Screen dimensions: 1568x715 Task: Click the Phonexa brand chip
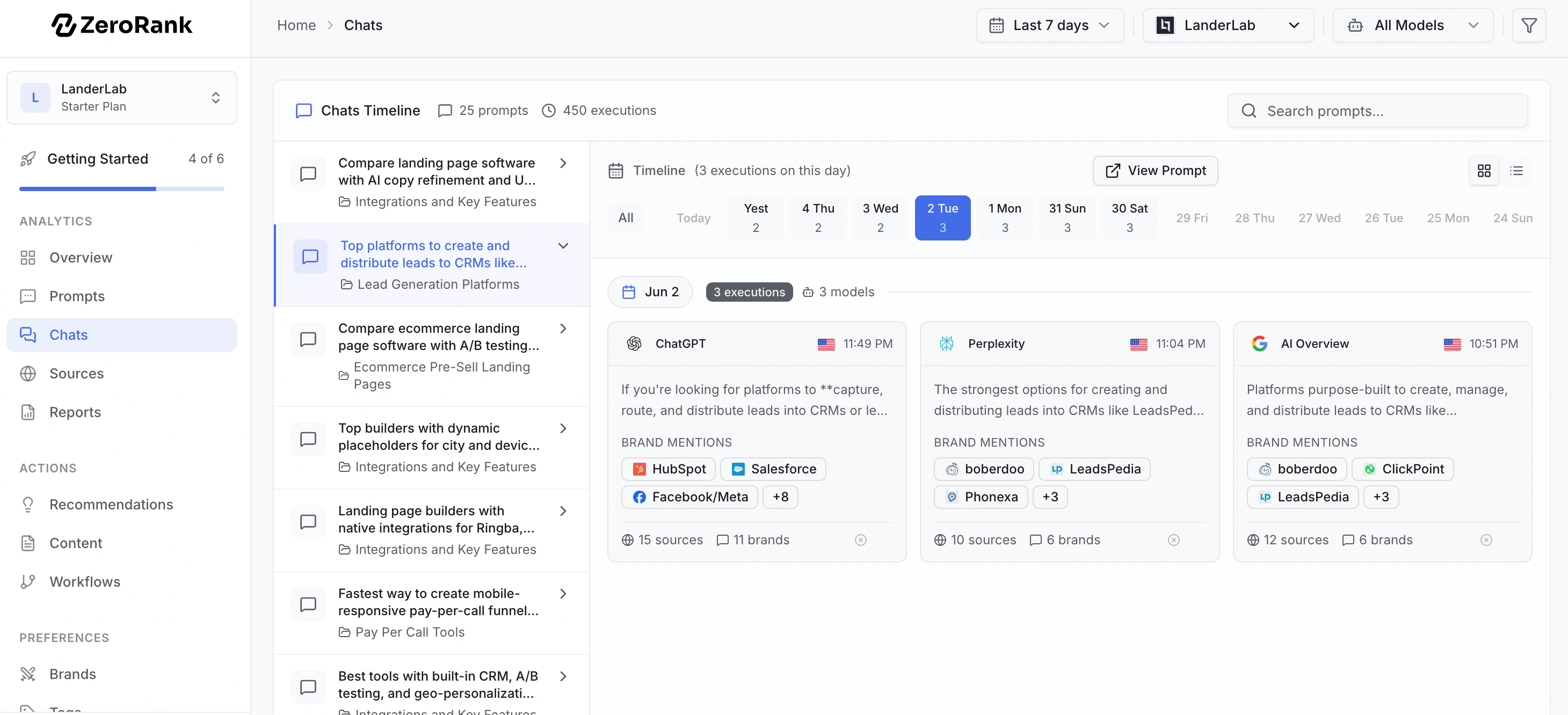(x=981, y=497)
